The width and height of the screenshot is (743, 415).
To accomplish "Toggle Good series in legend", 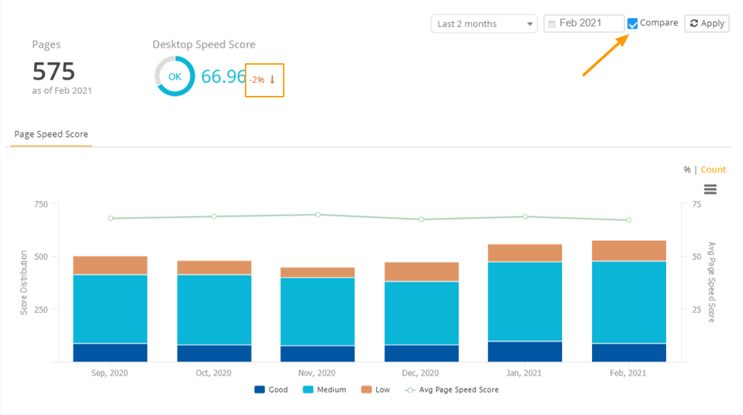I will click(271, 389).
